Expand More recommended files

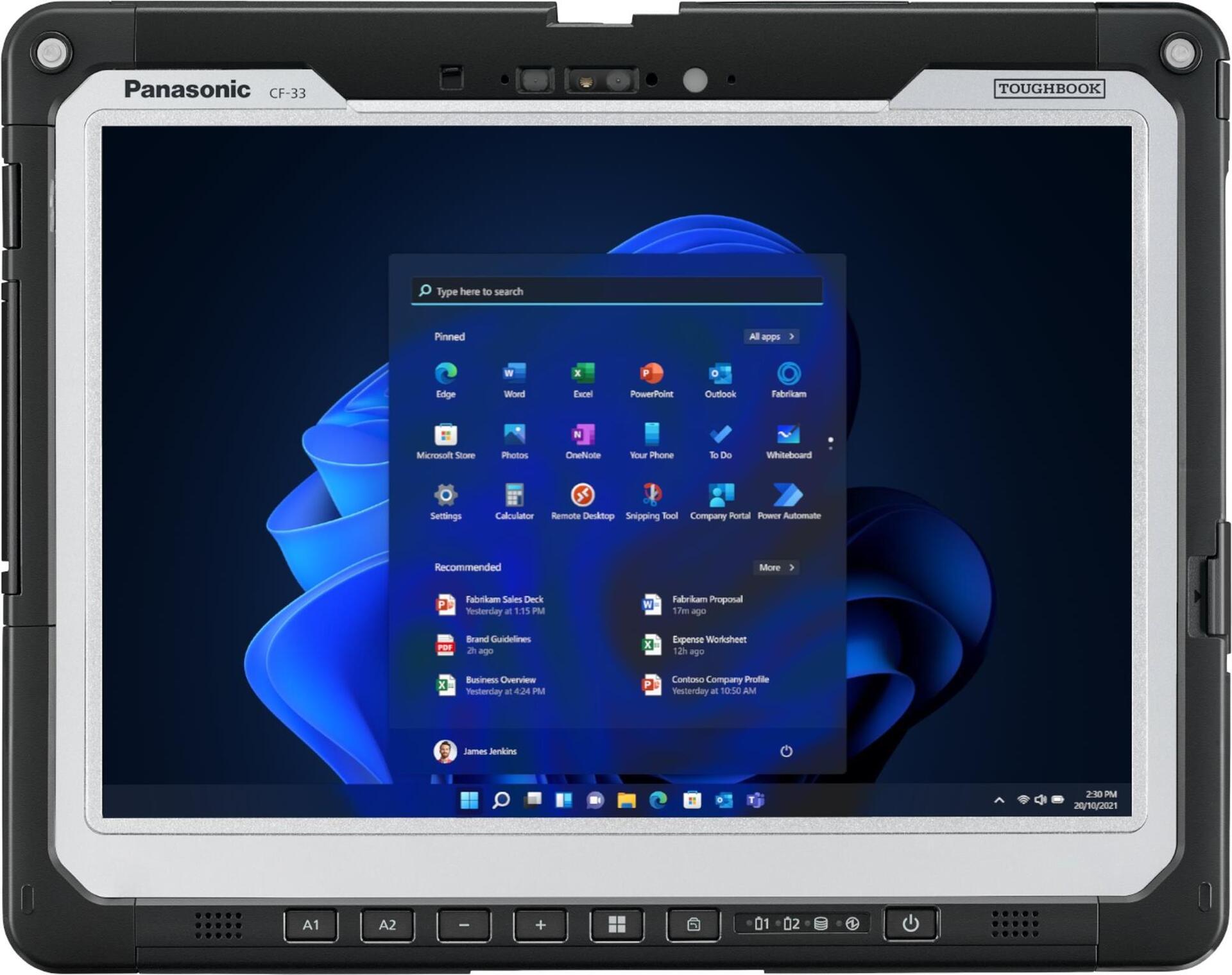tap(776, 568)
